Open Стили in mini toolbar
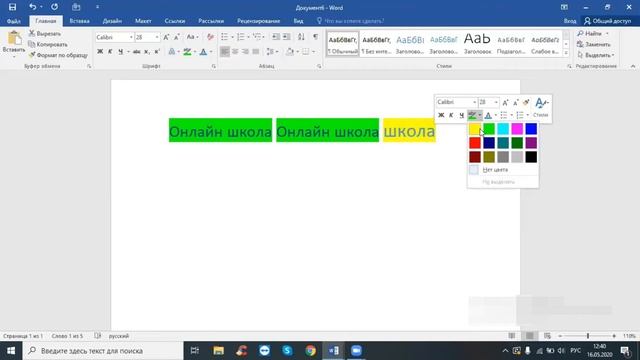 coord(541,108)
